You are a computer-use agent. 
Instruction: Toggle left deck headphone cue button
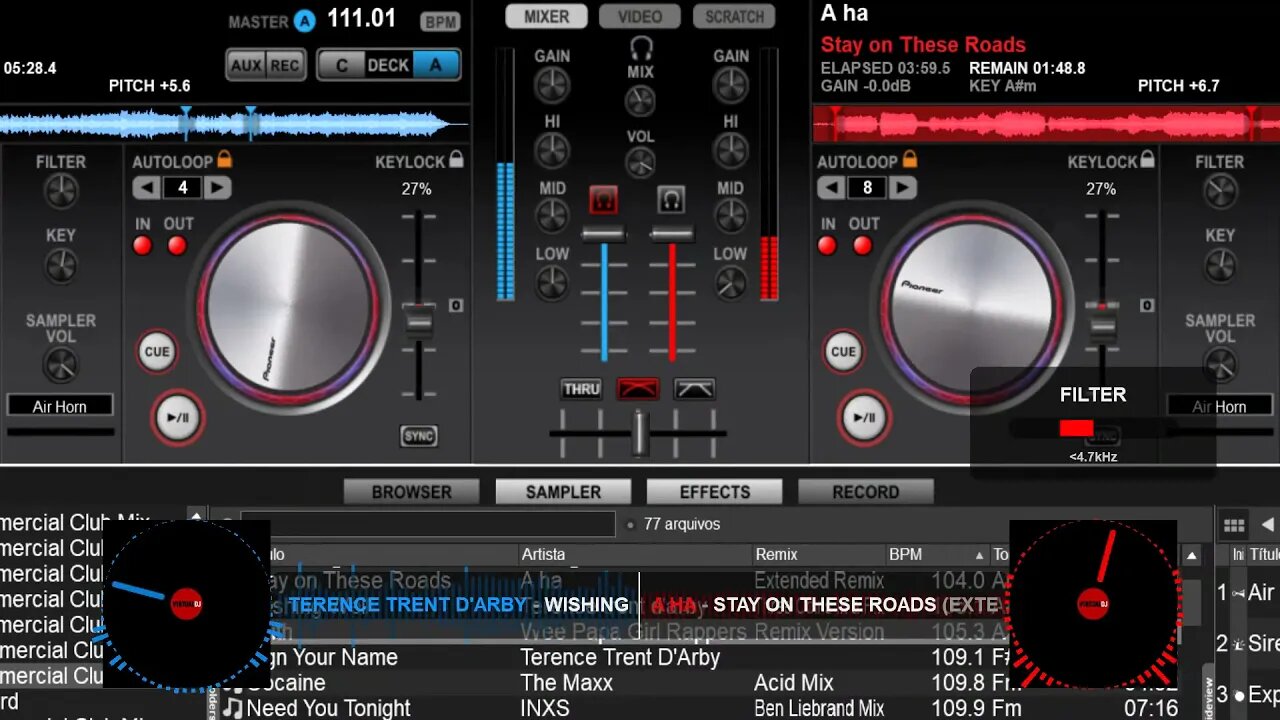click(x=603, y=199)
